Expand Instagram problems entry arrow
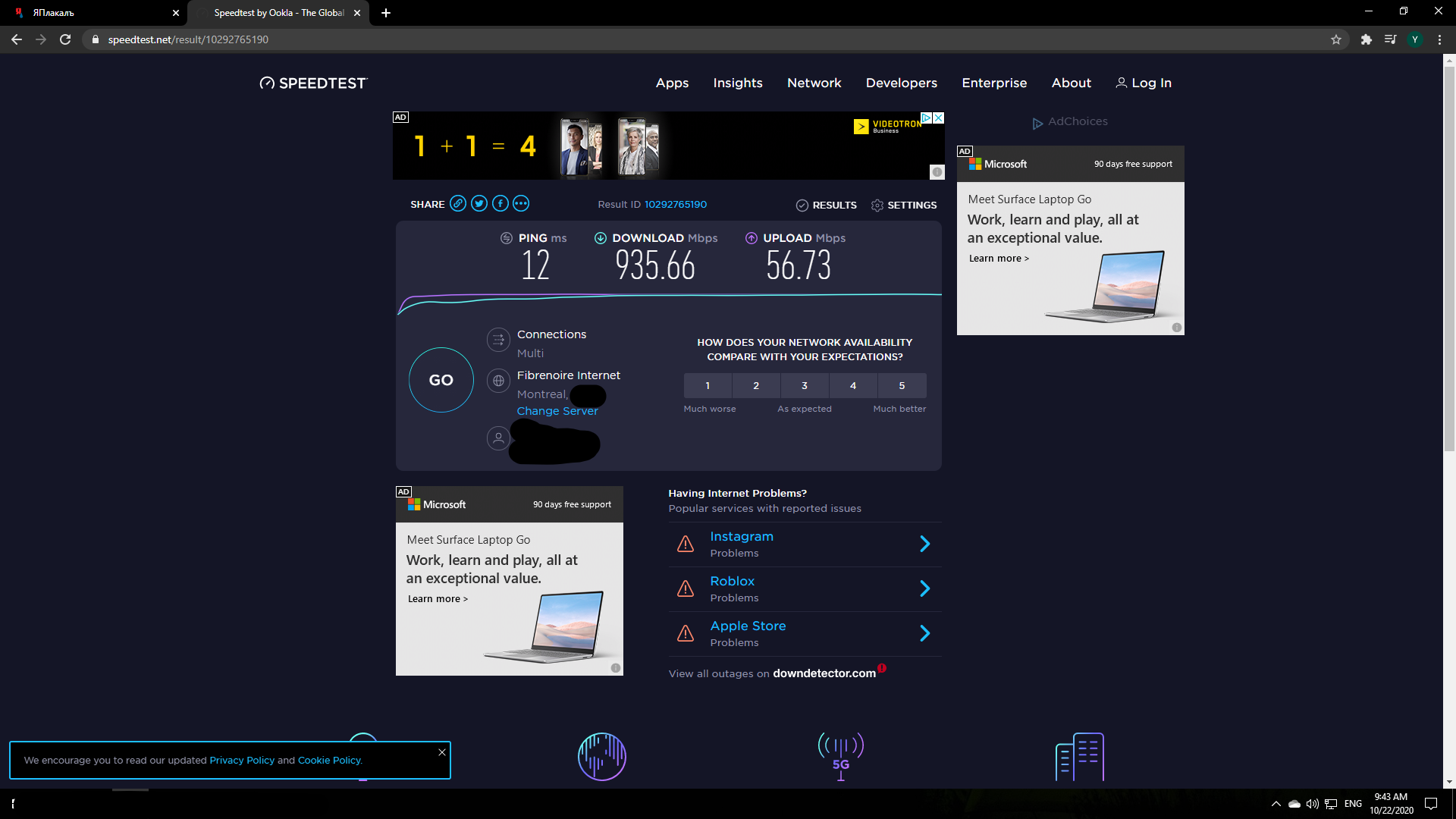 [925, 544]
